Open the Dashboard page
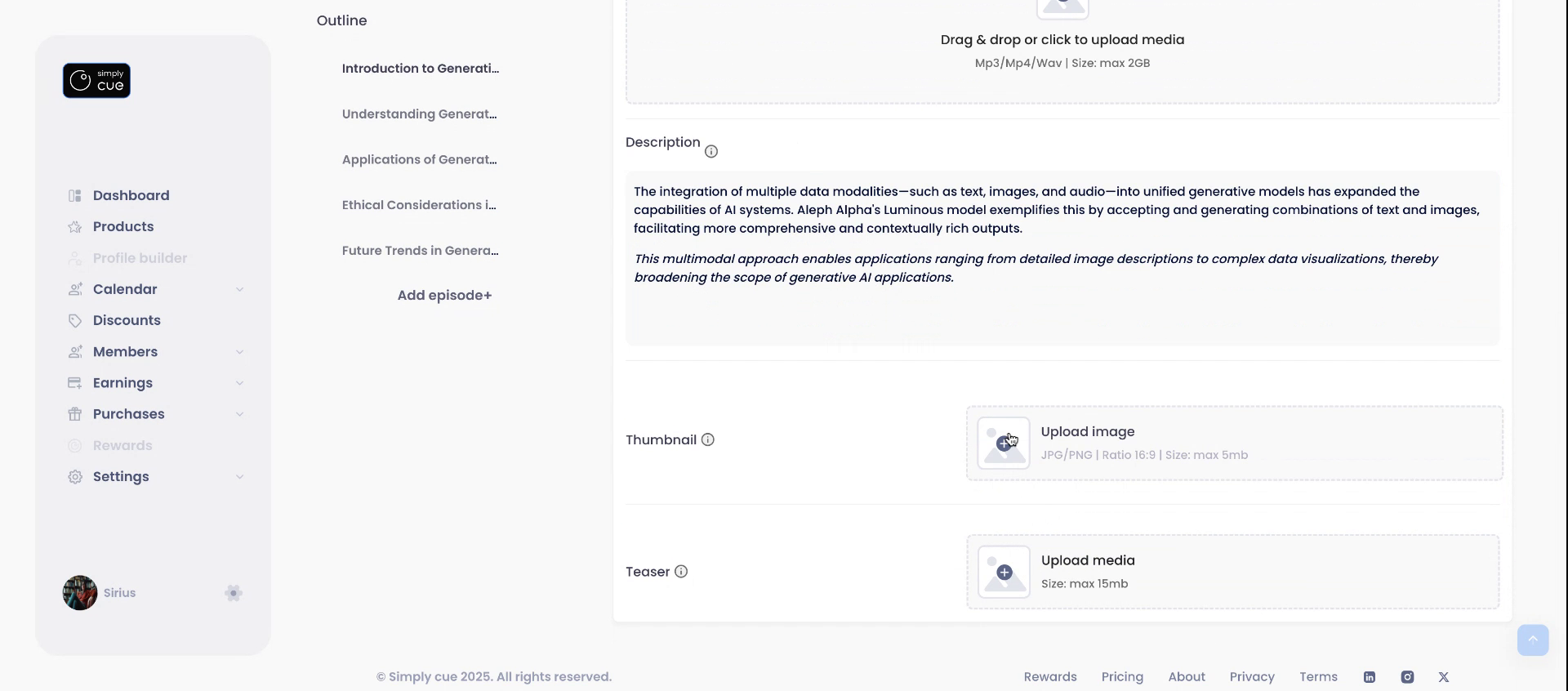 [x=131, y=195]
